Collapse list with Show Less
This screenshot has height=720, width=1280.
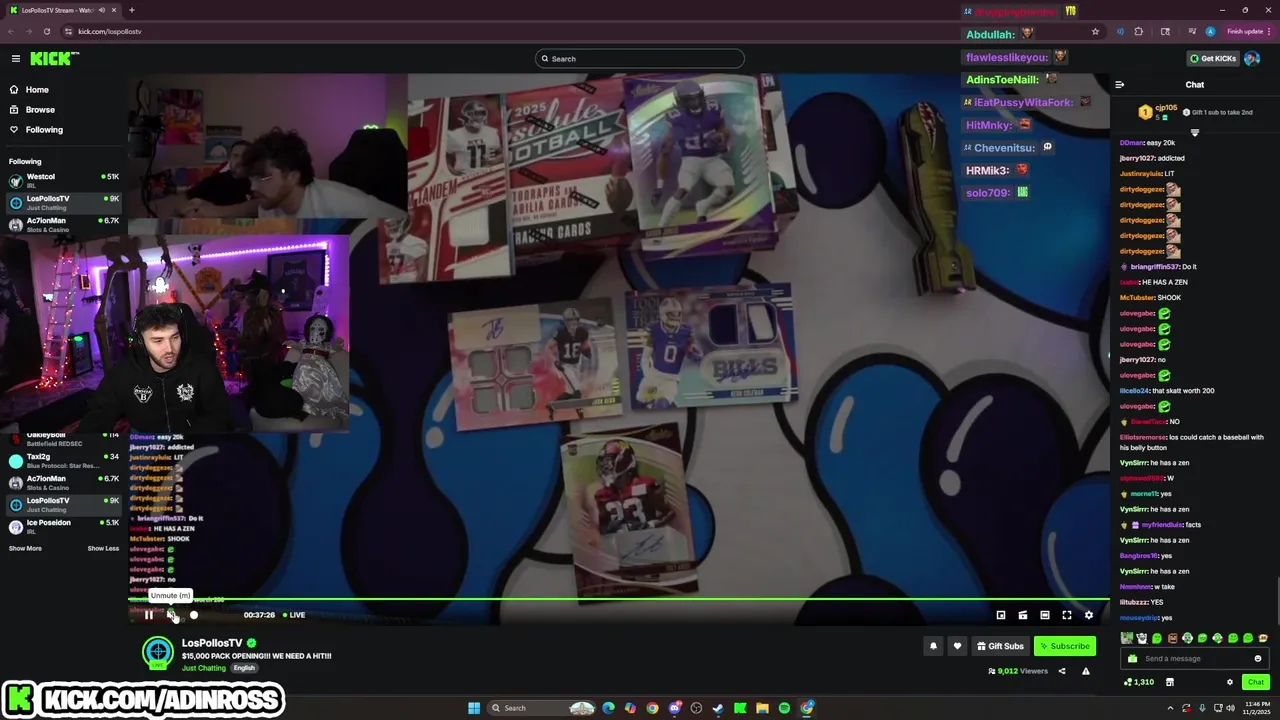coord(103,548)
